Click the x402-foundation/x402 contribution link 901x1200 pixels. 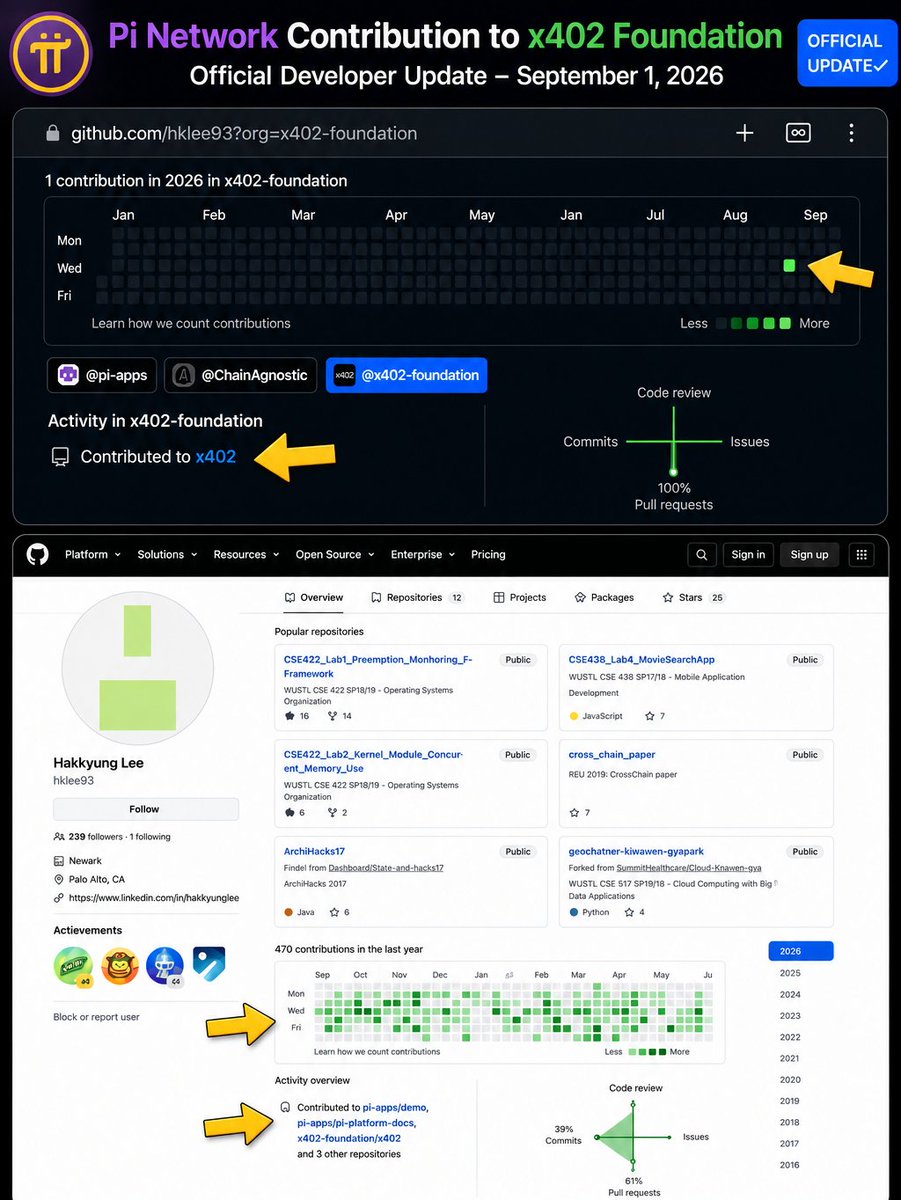pyautogui.click(x=349, y=1138)
